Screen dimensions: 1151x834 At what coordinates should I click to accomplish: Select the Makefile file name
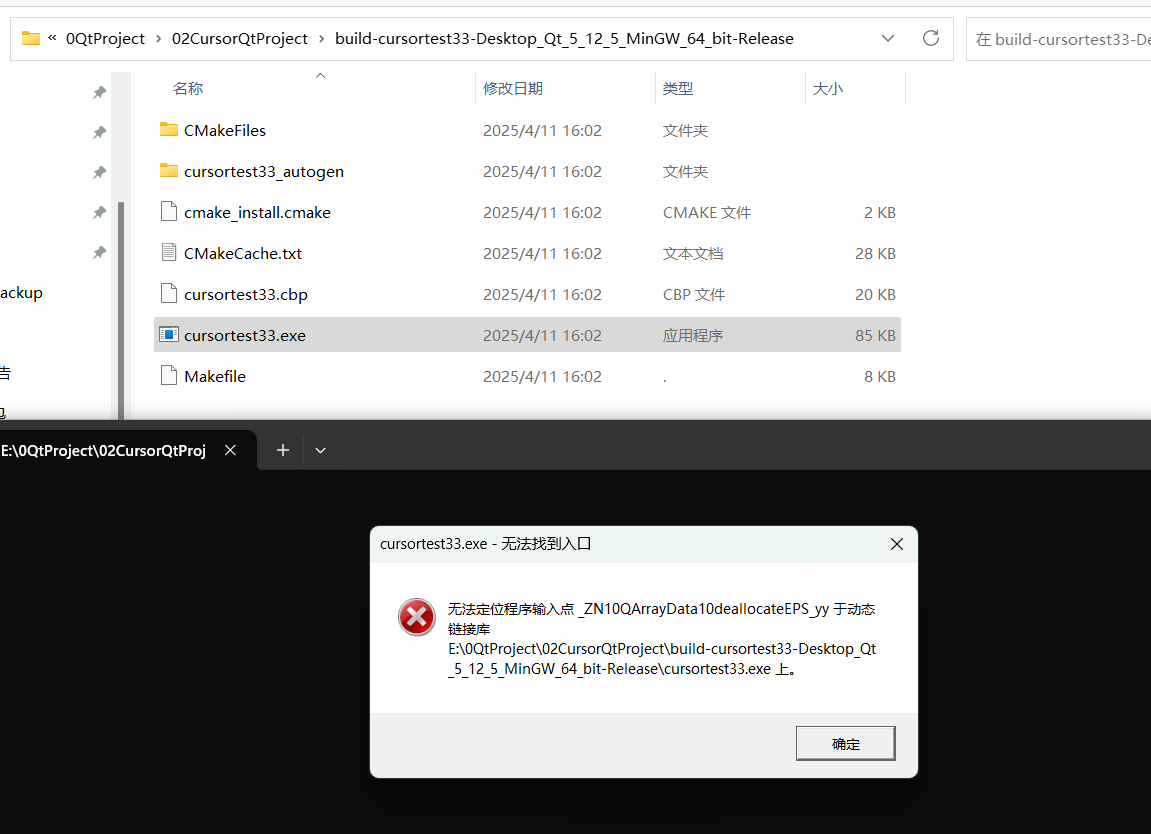point(215,376)
